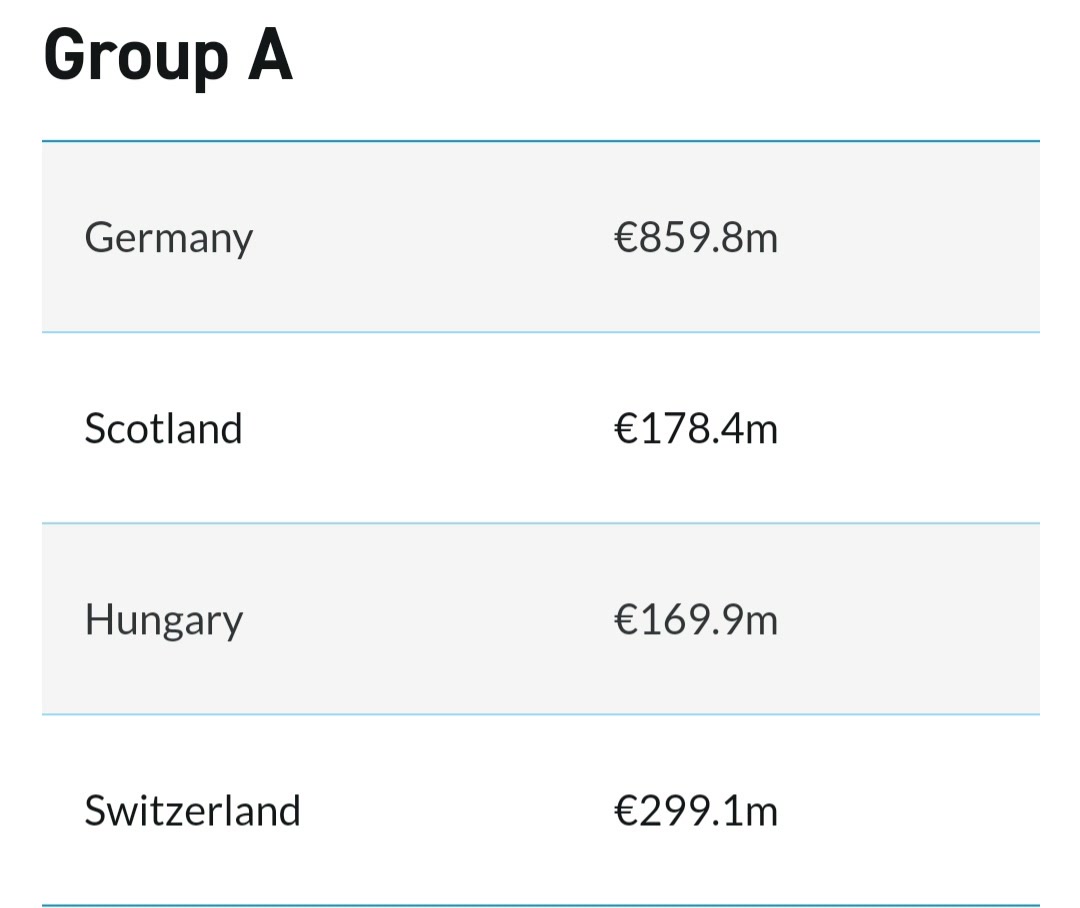
Task: Click the euro sign in Switzerland's value
Action: [625, 810]
